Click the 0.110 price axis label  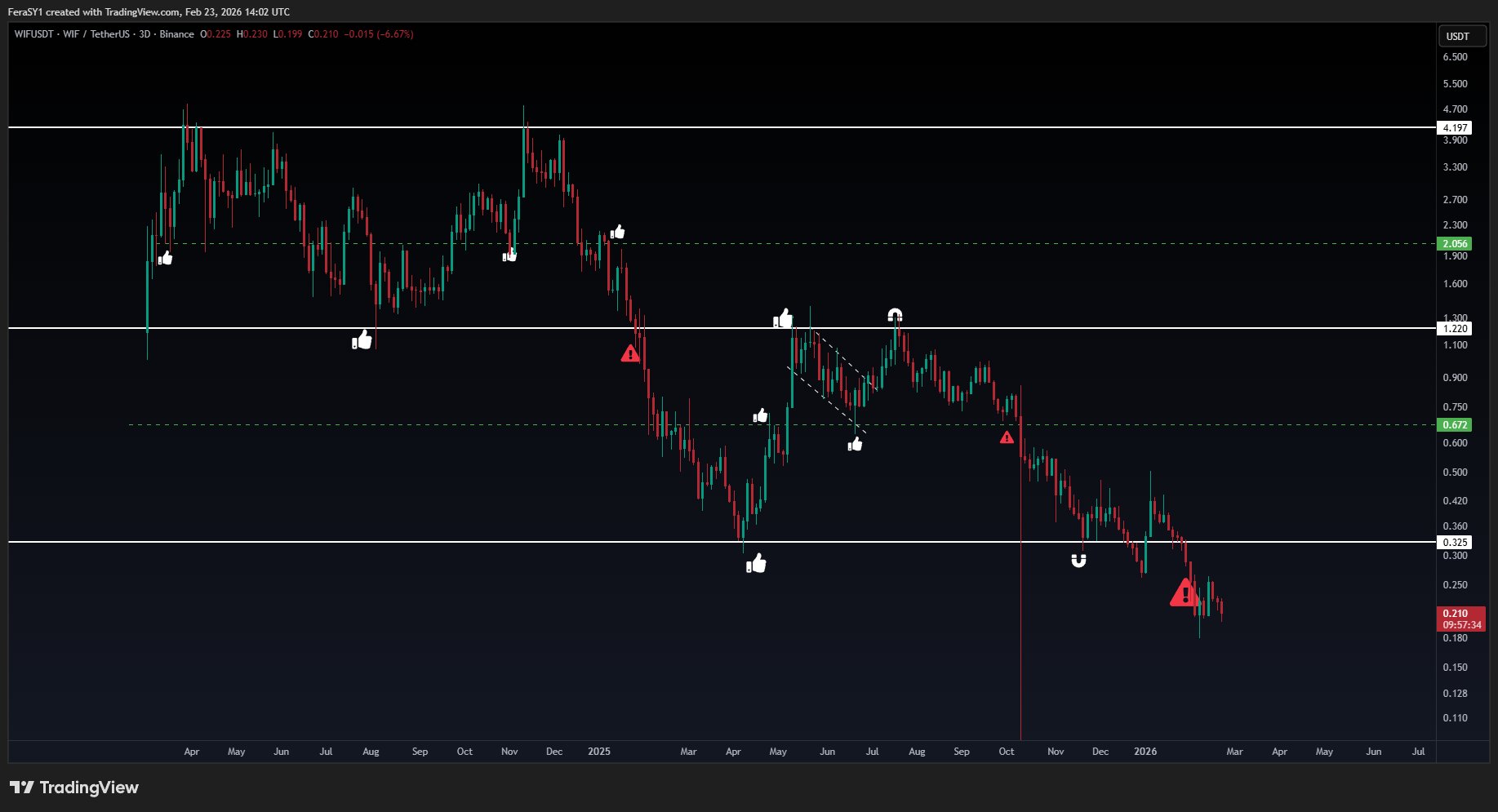point(1455,718)
